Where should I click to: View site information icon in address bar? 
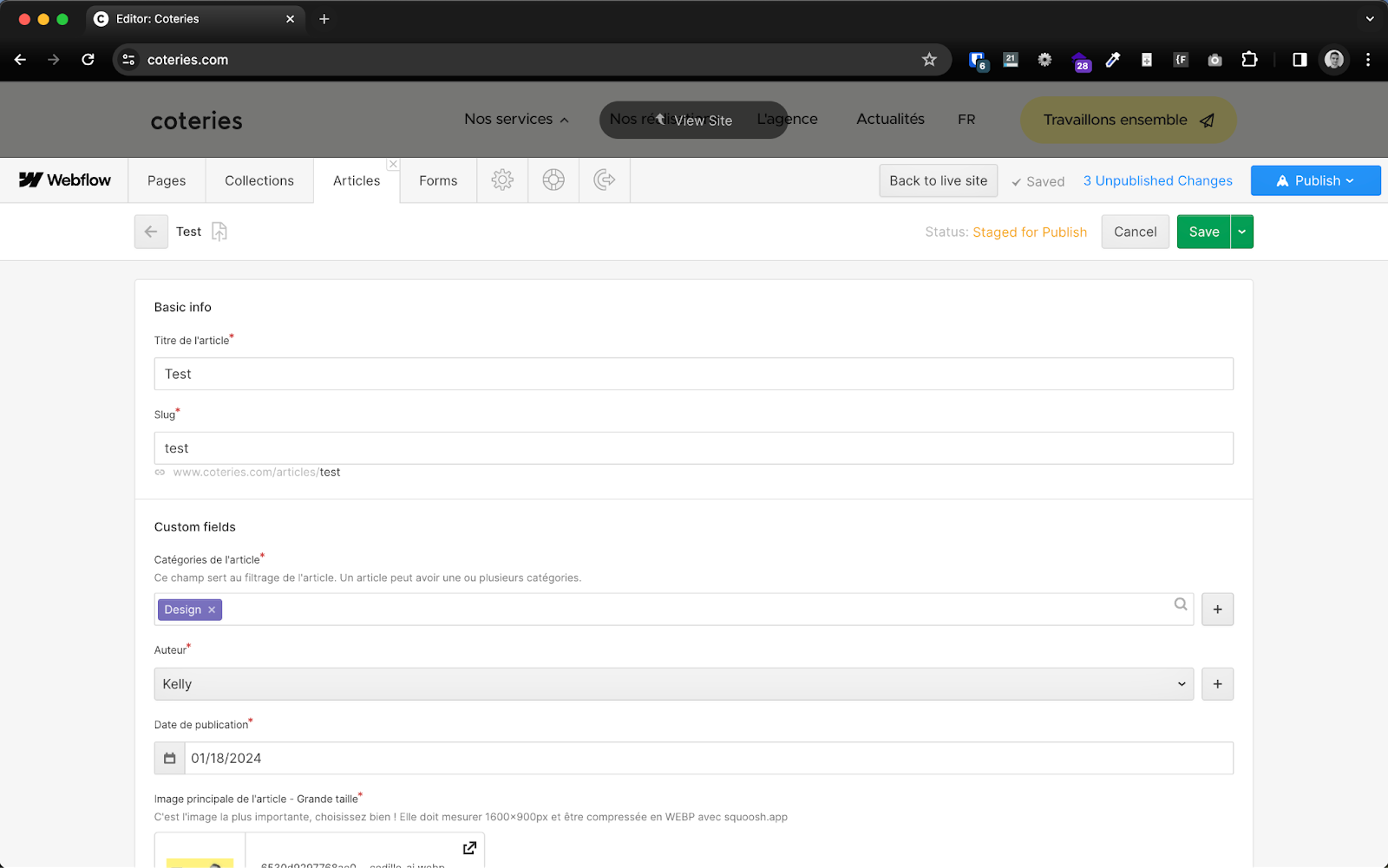(128, 60)
